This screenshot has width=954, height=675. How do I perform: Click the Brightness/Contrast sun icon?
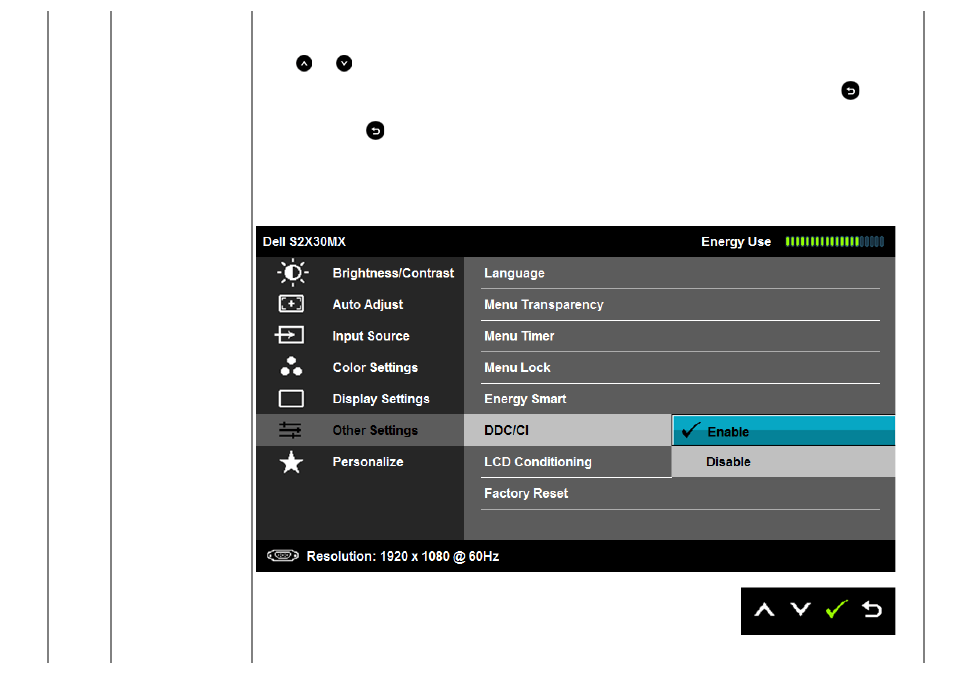(x=292, y=273)
